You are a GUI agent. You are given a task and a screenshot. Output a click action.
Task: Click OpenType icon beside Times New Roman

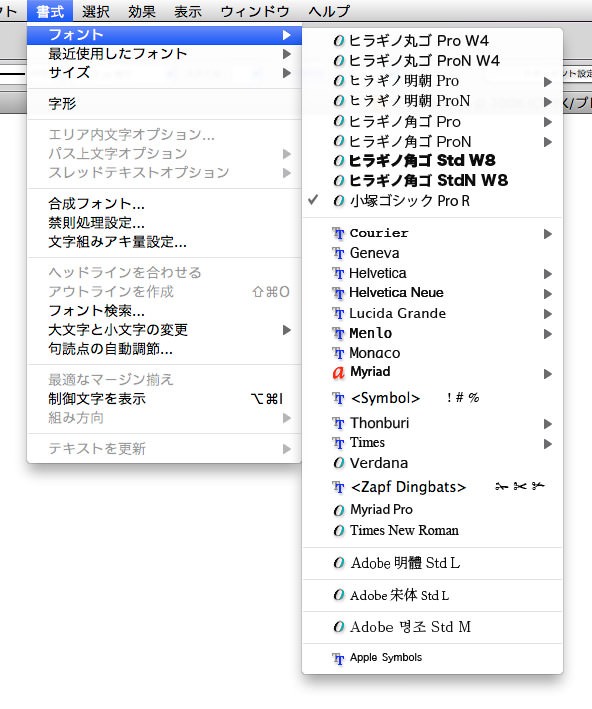click(x=339, y=530)
